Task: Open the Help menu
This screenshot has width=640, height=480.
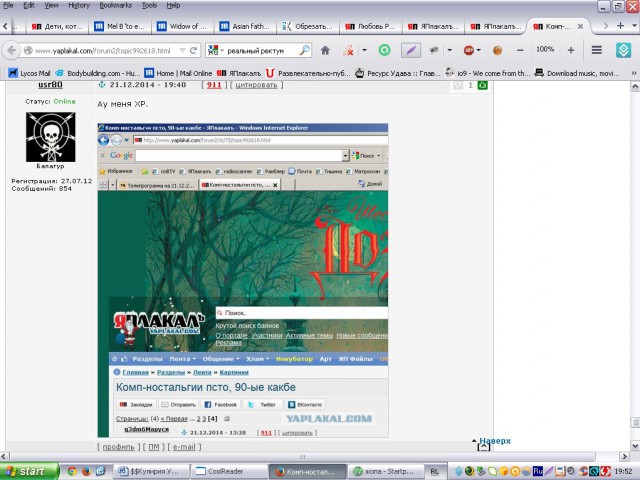Action: pyautogui.click(x=173, y=5)
